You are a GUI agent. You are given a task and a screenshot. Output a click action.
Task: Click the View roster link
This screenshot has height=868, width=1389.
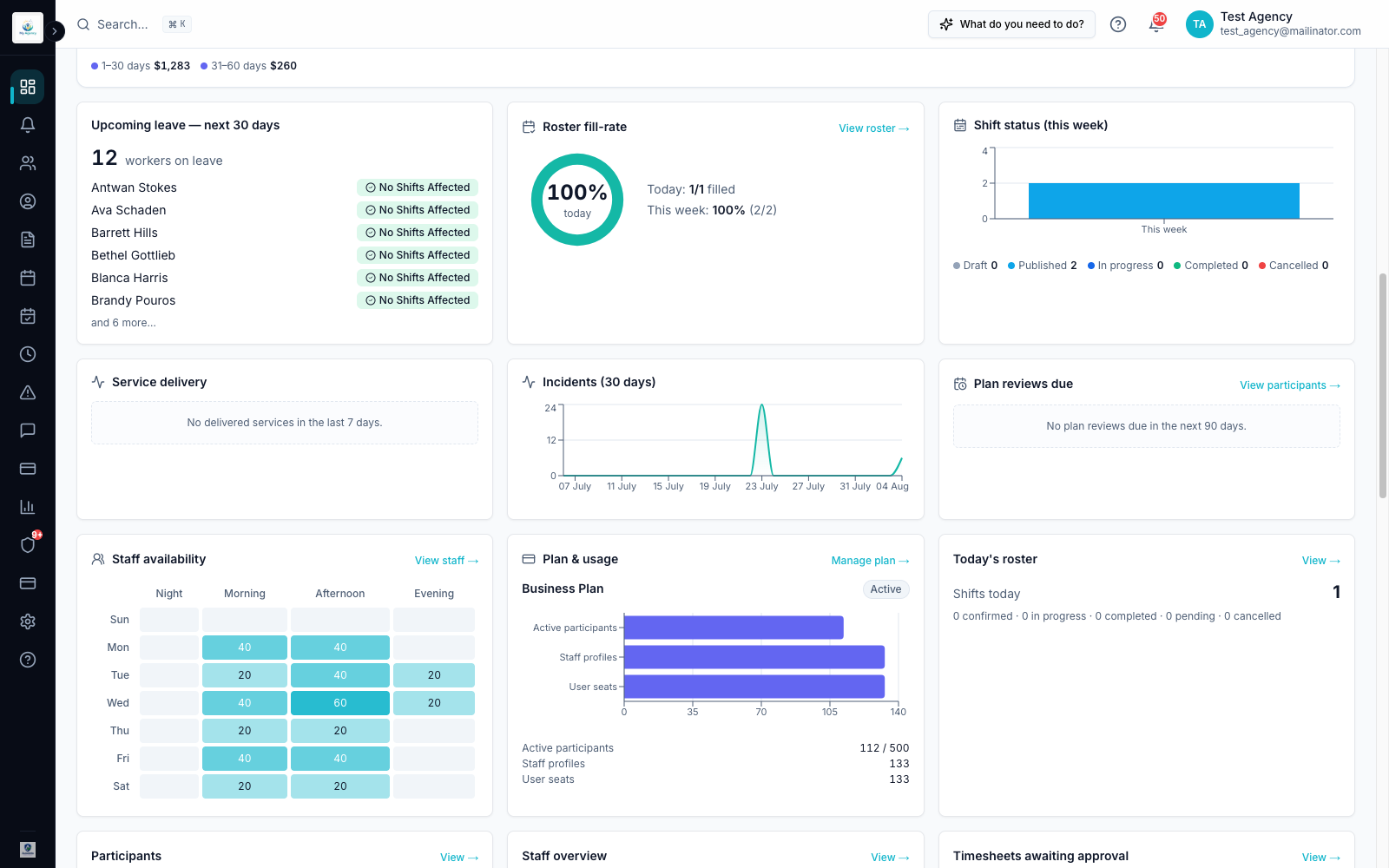click(x=874, y=128)
